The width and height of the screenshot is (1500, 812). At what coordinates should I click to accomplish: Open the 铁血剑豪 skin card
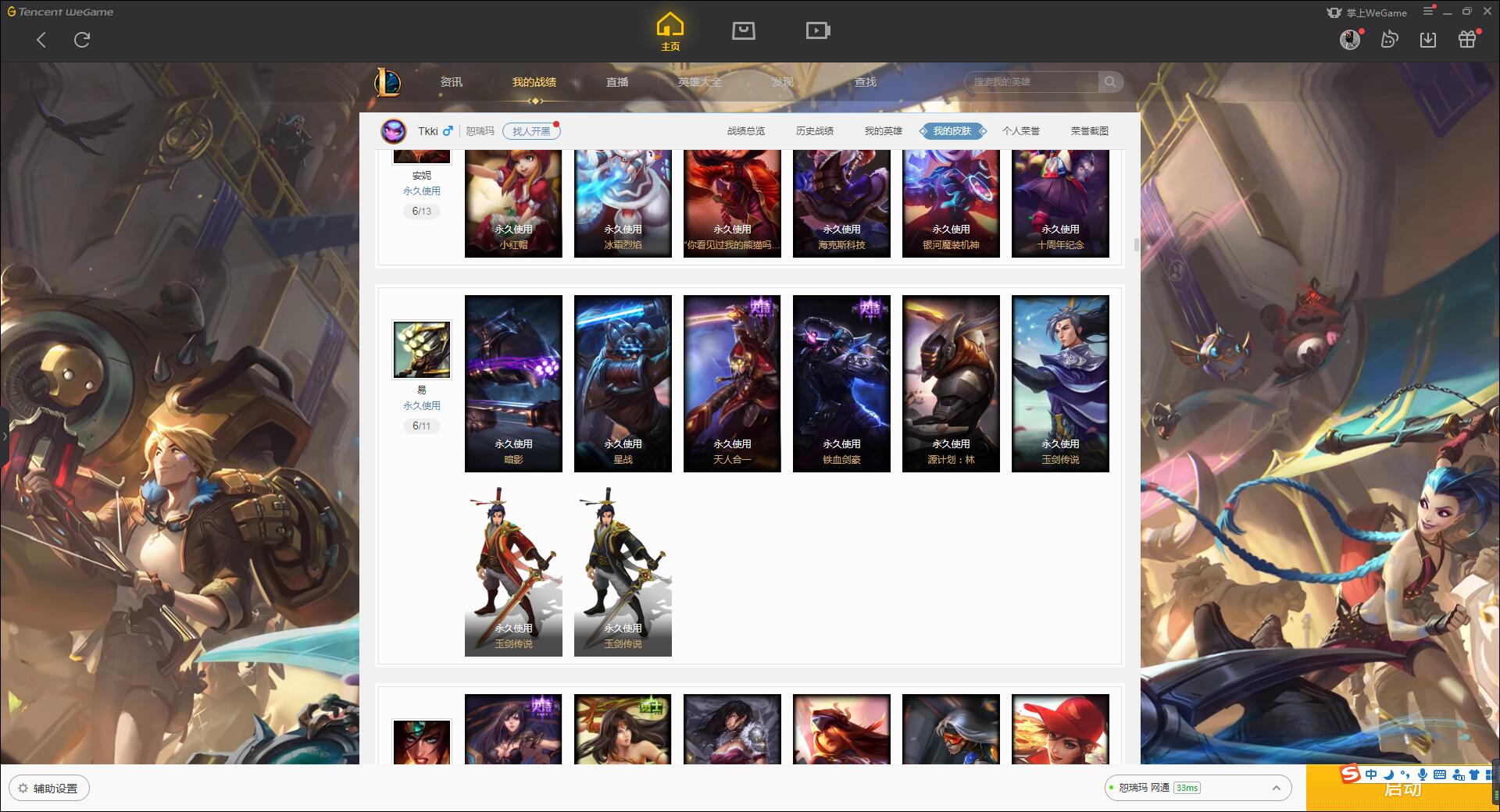click(x=841, y=383)
